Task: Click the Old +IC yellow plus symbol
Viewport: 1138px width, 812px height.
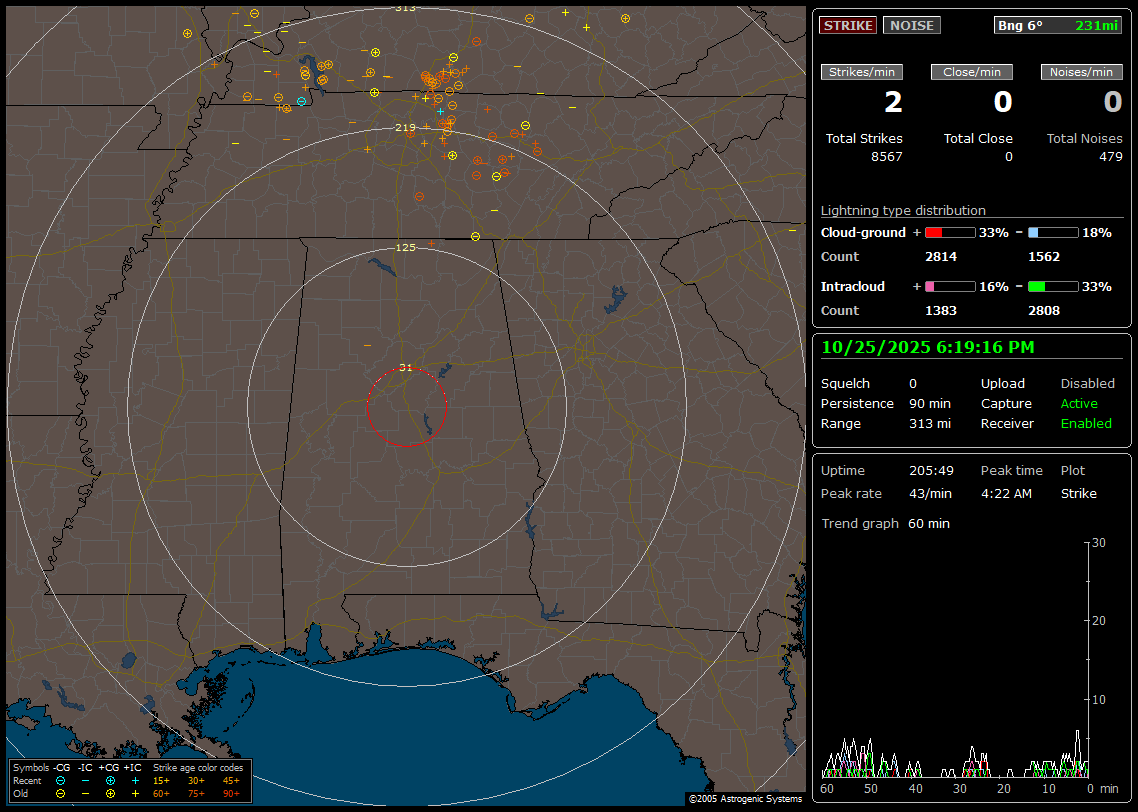Action: 135,793
